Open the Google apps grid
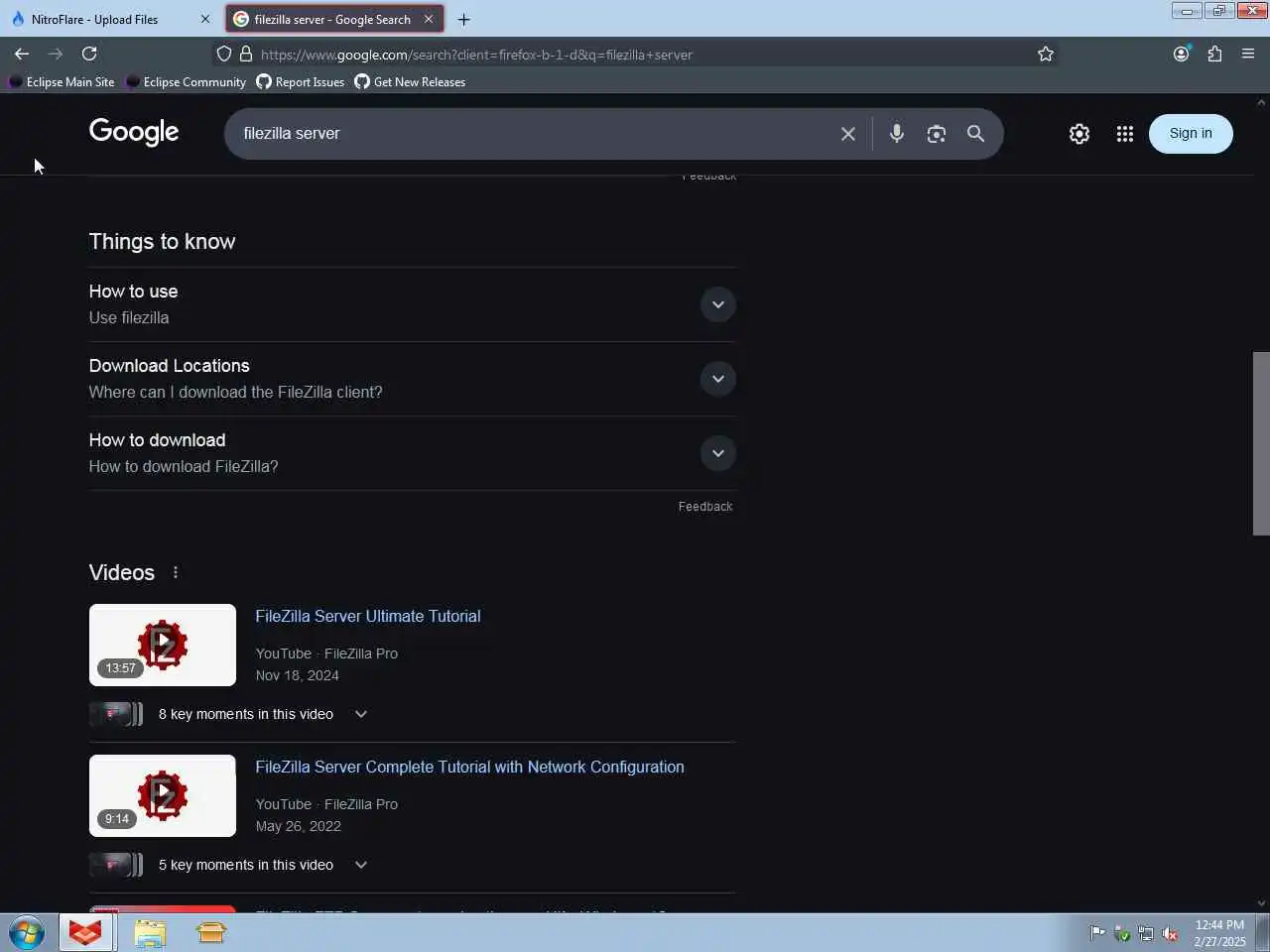Screen dimensions: 1270x952 click(1124, 134)
